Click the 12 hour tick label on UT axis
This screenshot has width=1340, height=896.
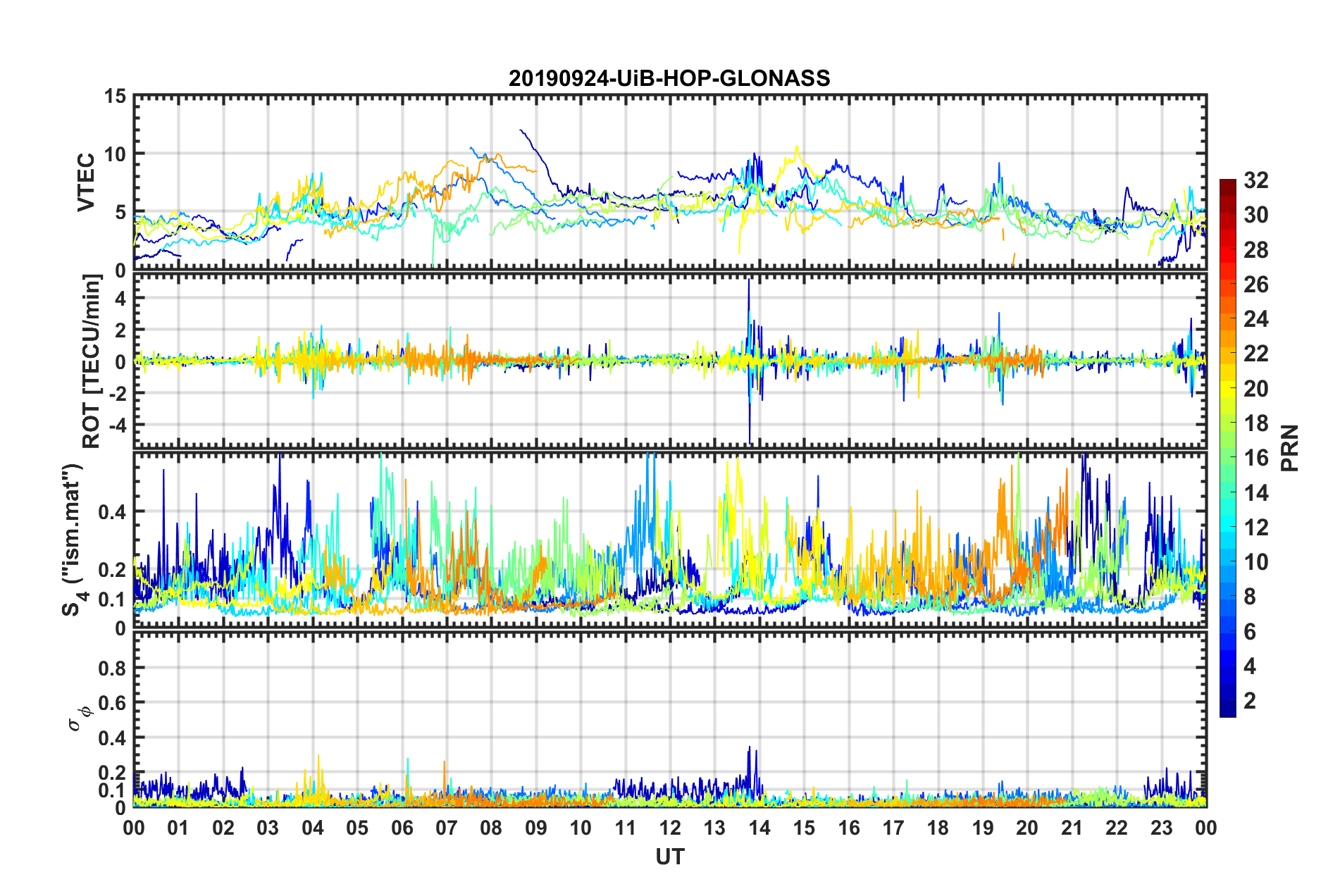pyautogui.click(x=670, y=828)
